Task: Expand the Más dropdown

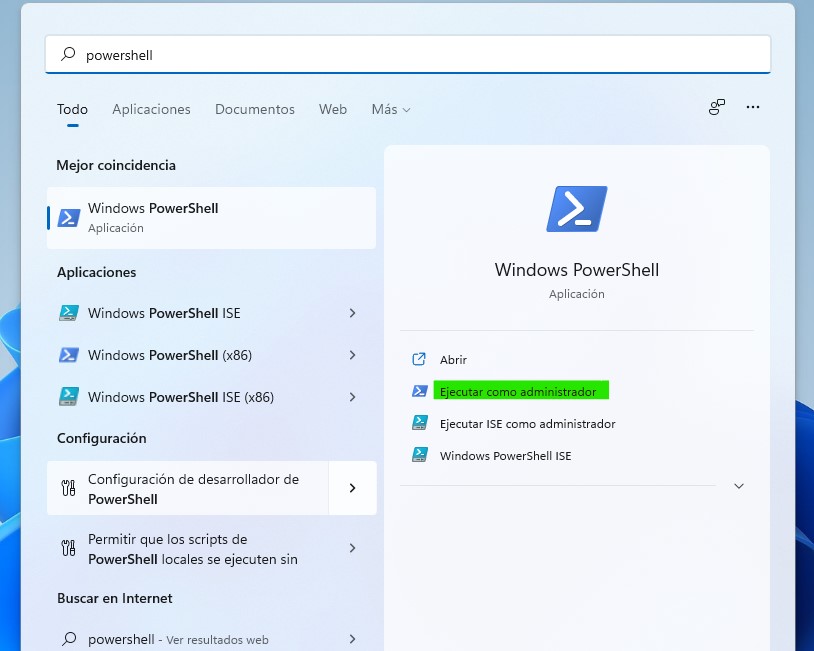Action: [x=391, y=109]
